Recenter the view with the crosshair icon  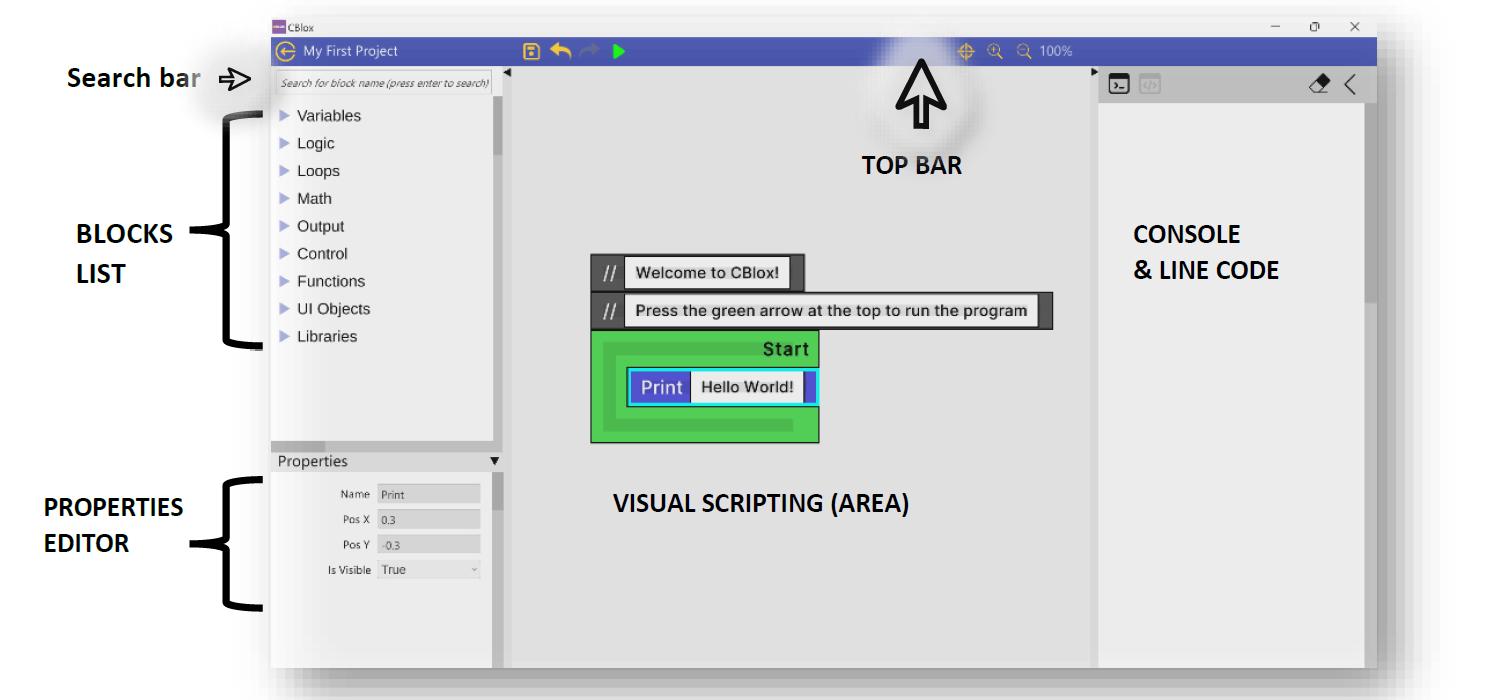pos(966,51)
